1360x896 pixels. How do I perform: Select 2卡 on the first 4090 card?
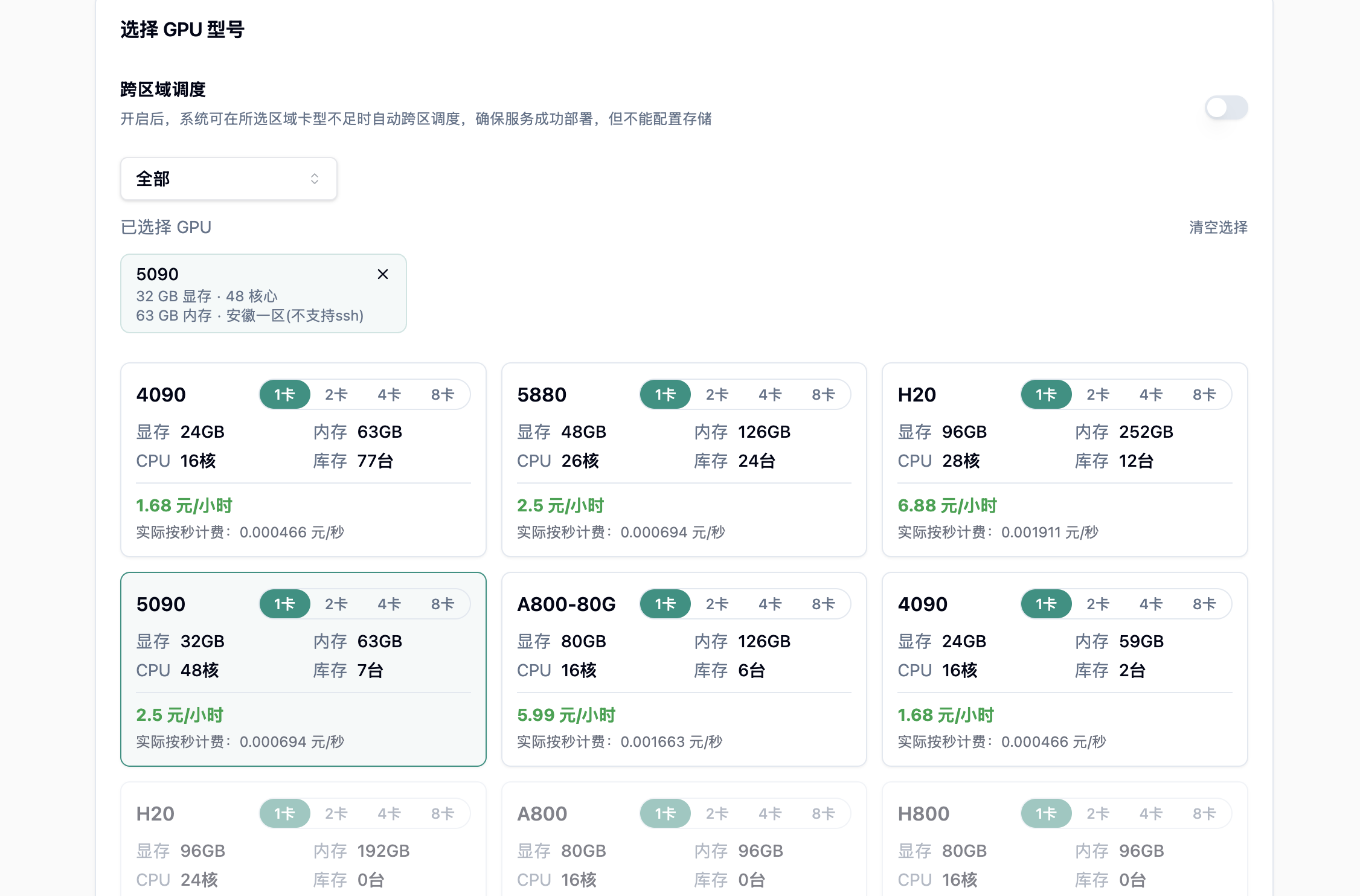click(x=336, y=395)
